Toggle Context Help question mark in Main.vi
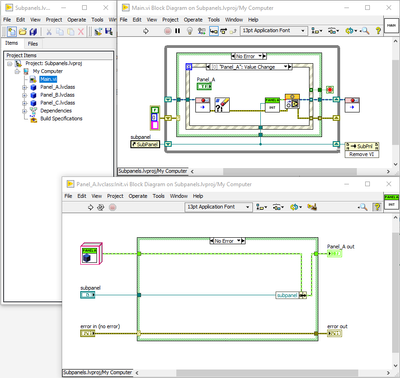Viewport: 400px width, 378px height. 378,31
